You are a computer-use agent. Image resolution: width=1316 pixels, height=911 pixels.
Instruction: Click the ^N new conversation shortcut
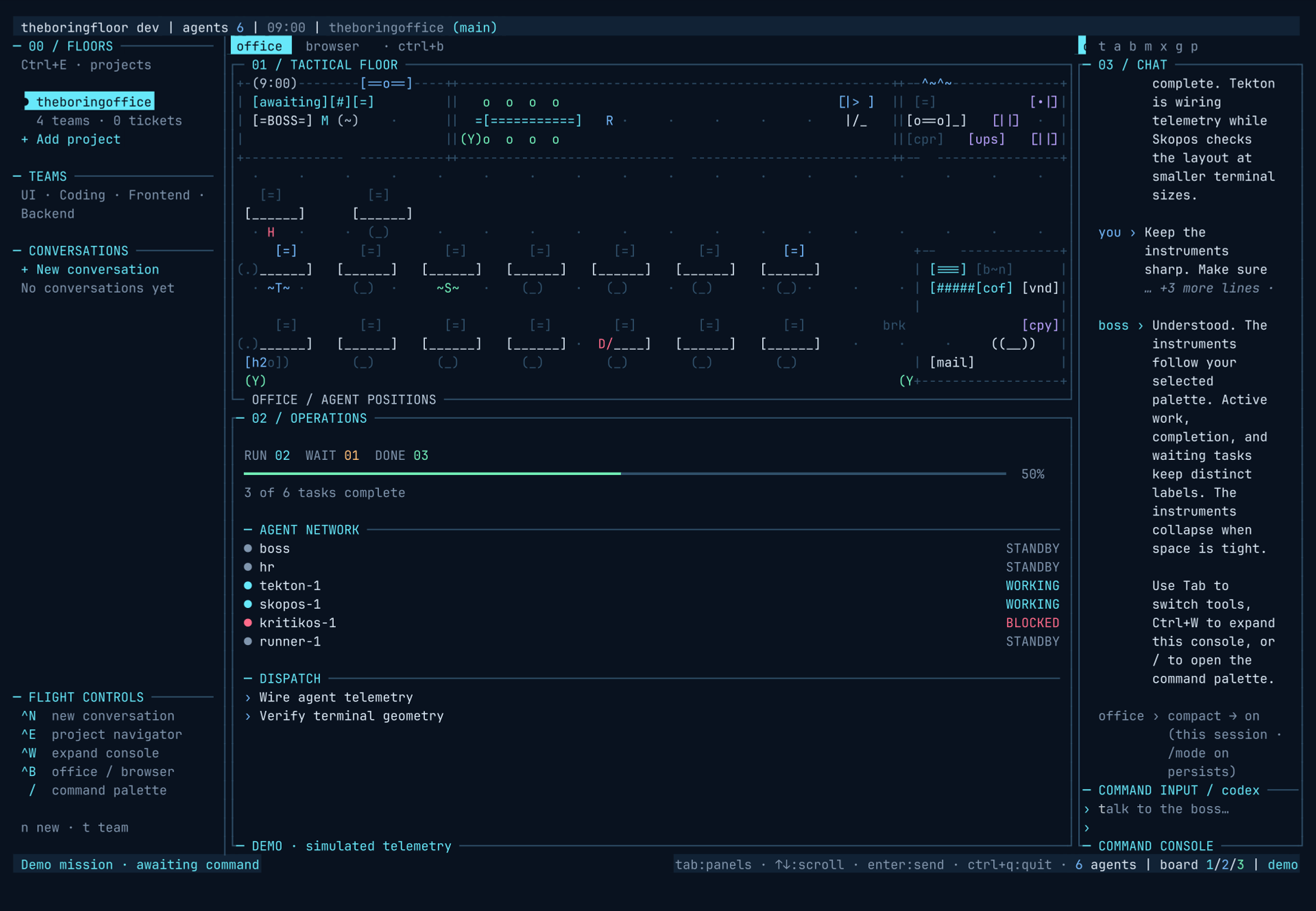pos(98,716)
